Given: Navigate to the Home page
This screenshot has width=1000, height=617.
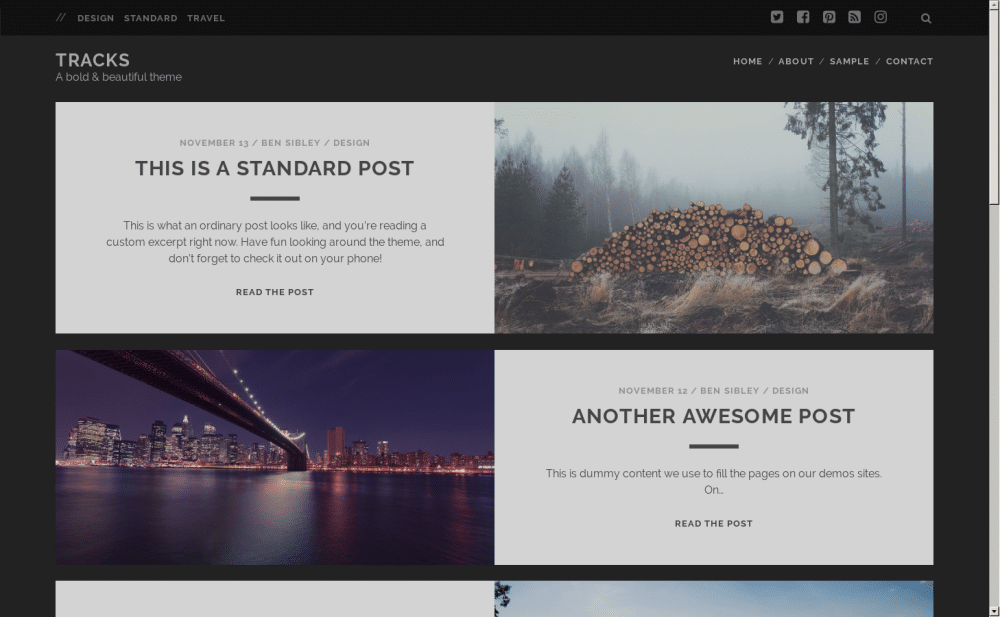Looking at the screenshot, I should tap(747, 61).
